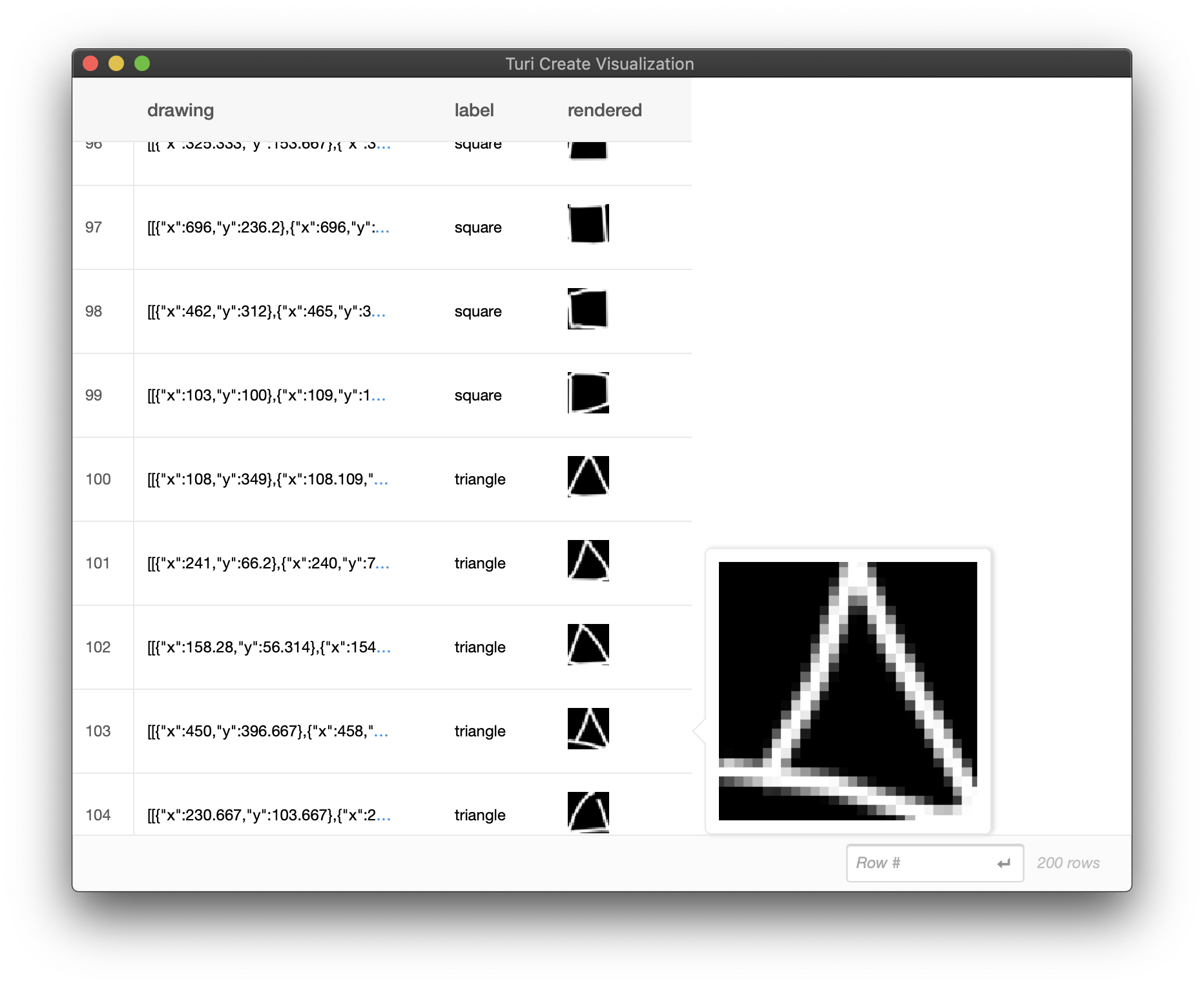Viewport: 1204px width, 987px height.
Task: Click the label column header
Action: (474, 110)
